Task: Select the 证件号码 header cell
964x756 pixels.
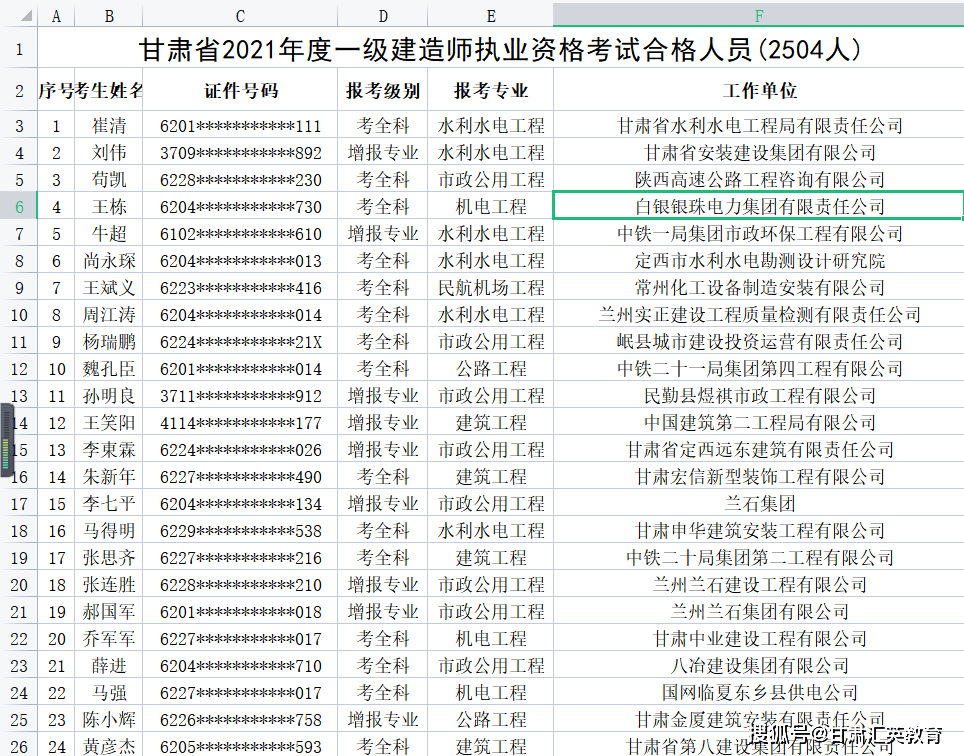Action: click(x=240, y=89)
